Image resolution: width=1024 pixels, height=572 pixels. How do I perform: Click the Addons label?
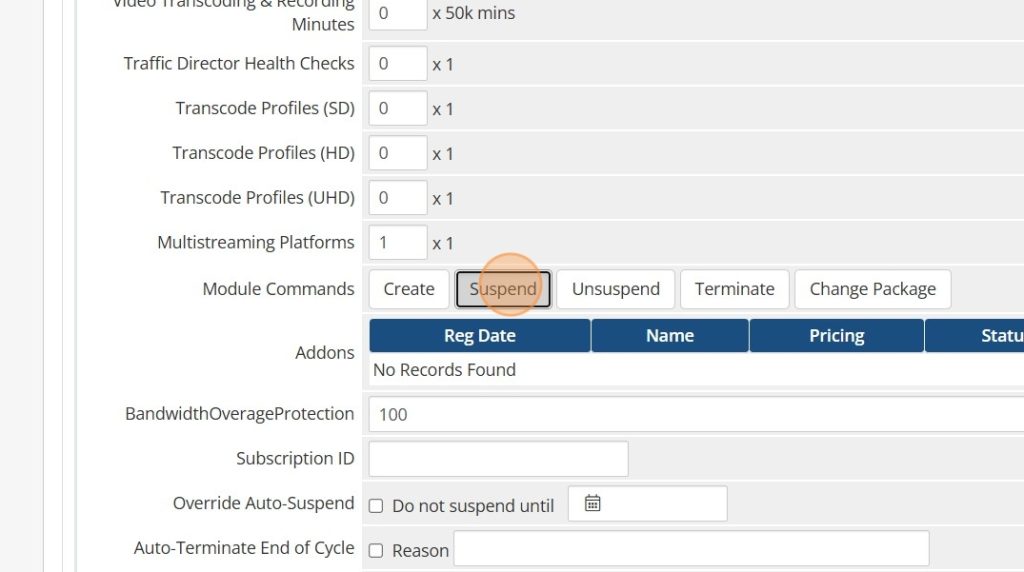pyautogui.click(x=325, y=353)
